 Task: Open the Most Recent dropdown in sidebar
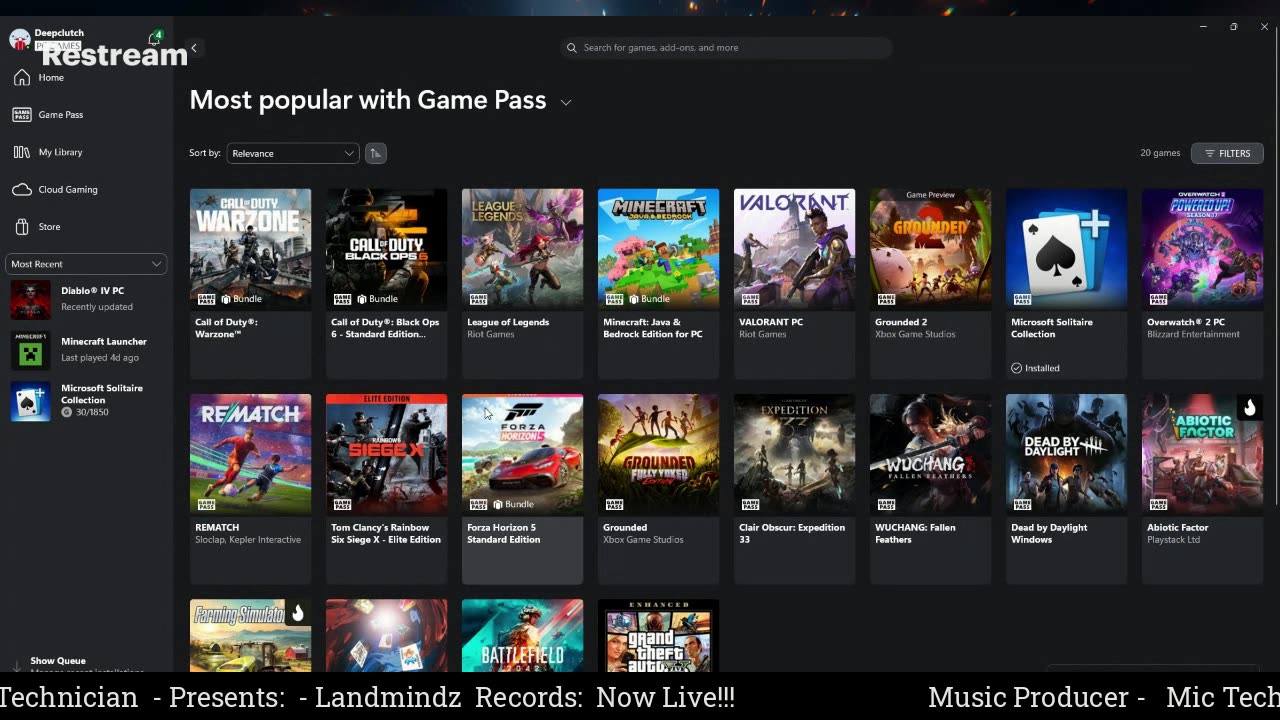tap(86, 264)
